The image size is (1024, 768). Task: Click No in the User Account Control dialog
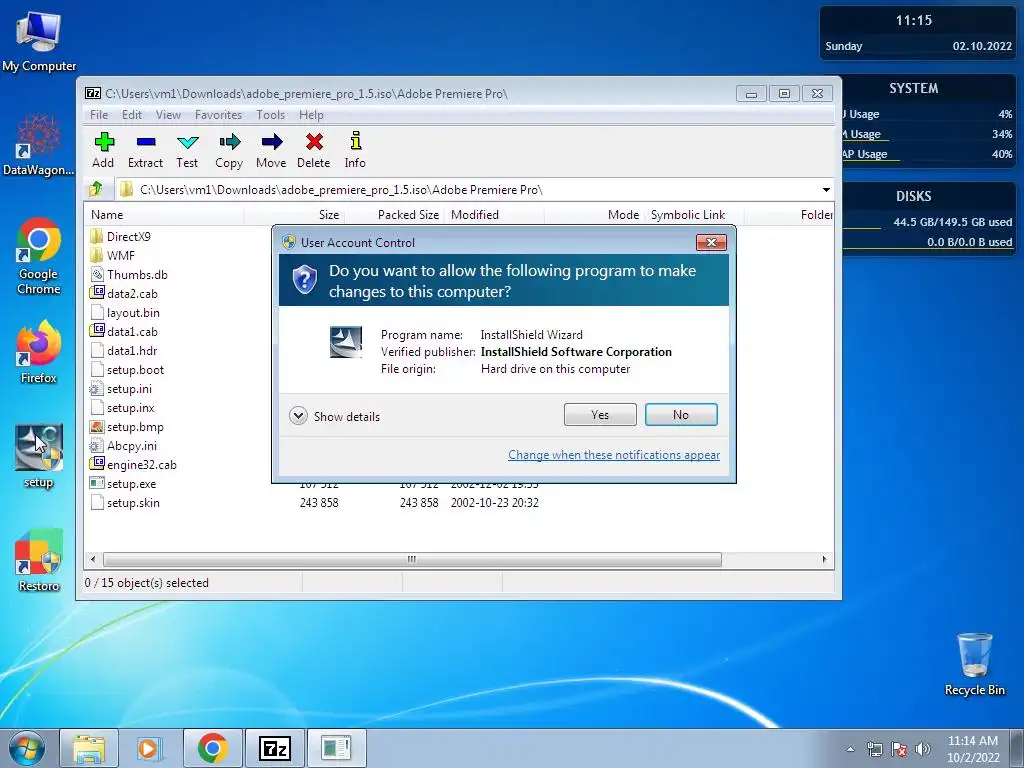[x=681, y=415]
